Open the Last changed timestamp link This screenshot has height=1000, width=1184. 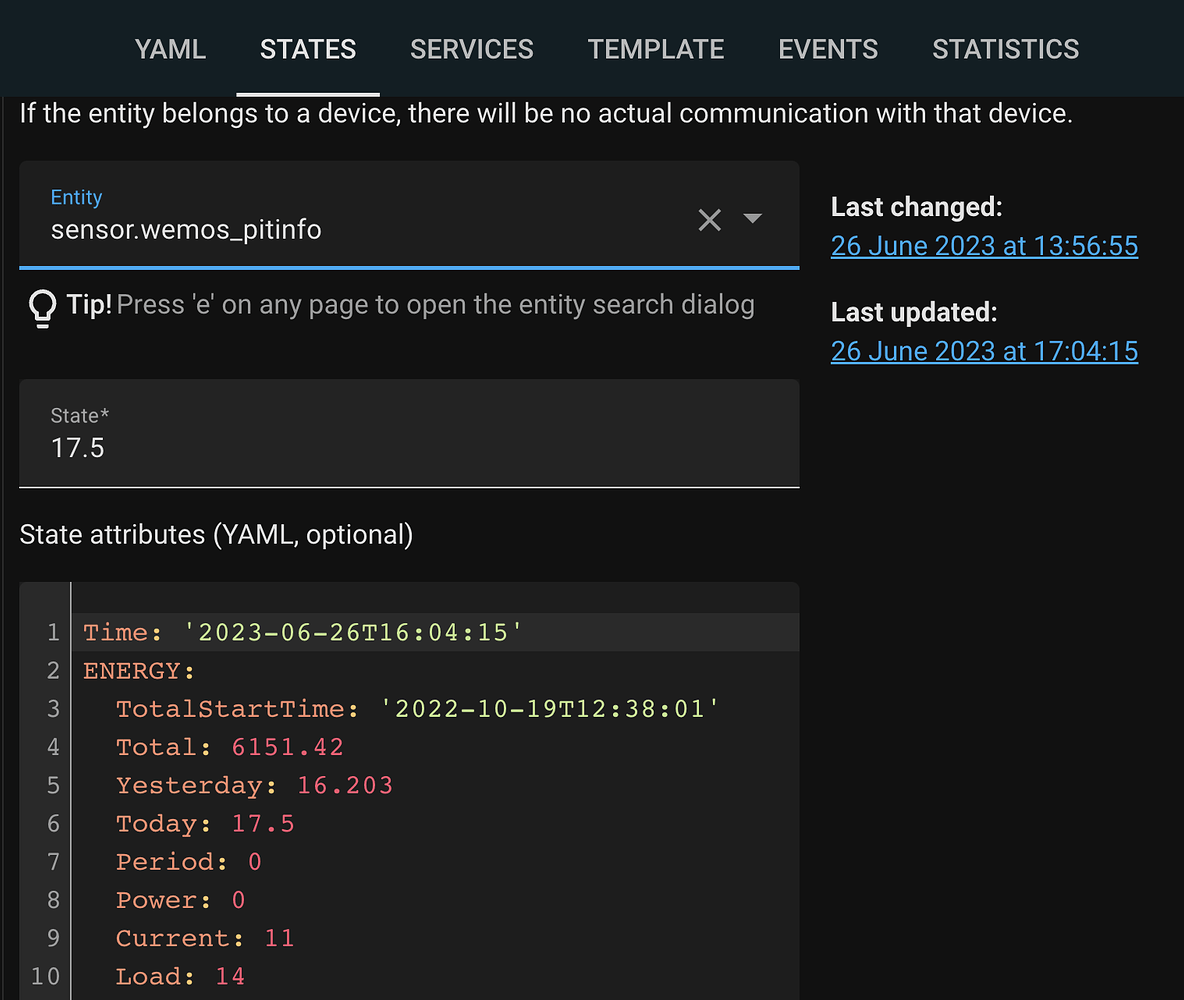984,246
